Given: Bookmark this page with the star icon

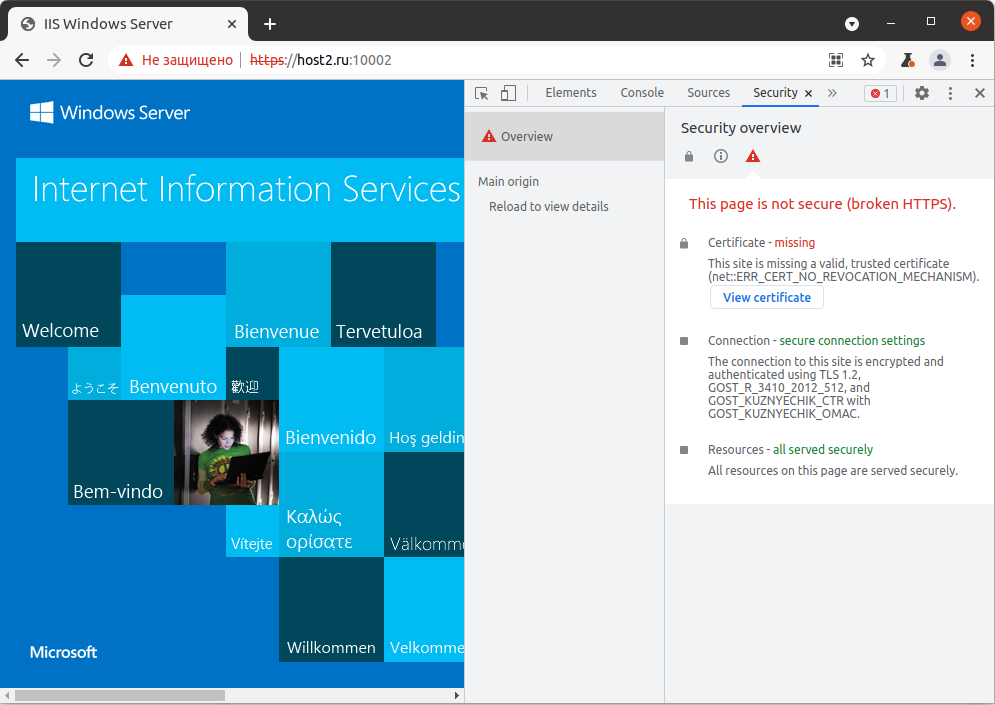Looking at the screenshot, I should pyautogui.click(x=868, y=60).
